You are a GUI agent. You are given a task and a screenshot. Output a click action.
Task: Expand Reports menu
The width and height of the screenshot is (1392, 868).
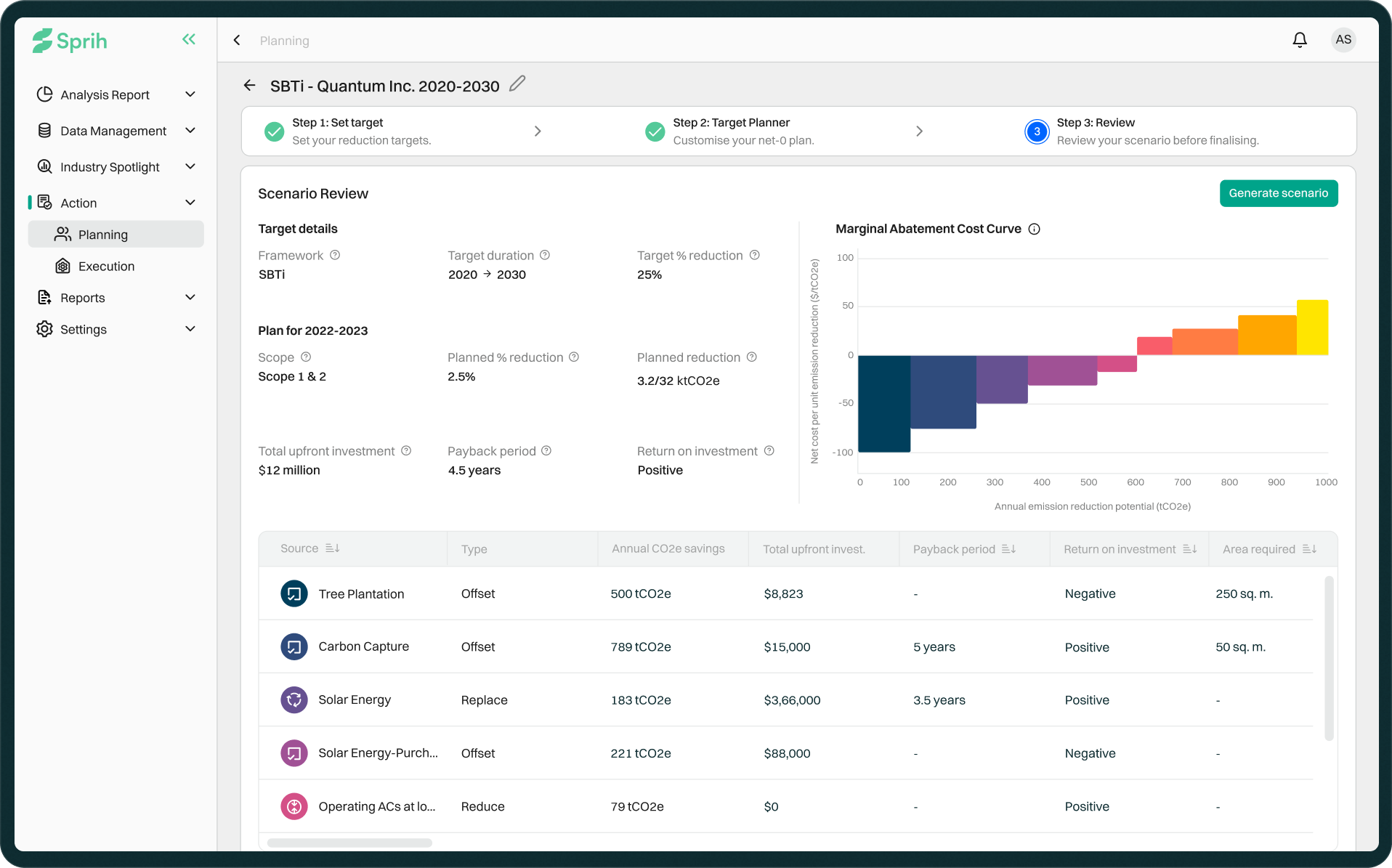pos(190,297)
